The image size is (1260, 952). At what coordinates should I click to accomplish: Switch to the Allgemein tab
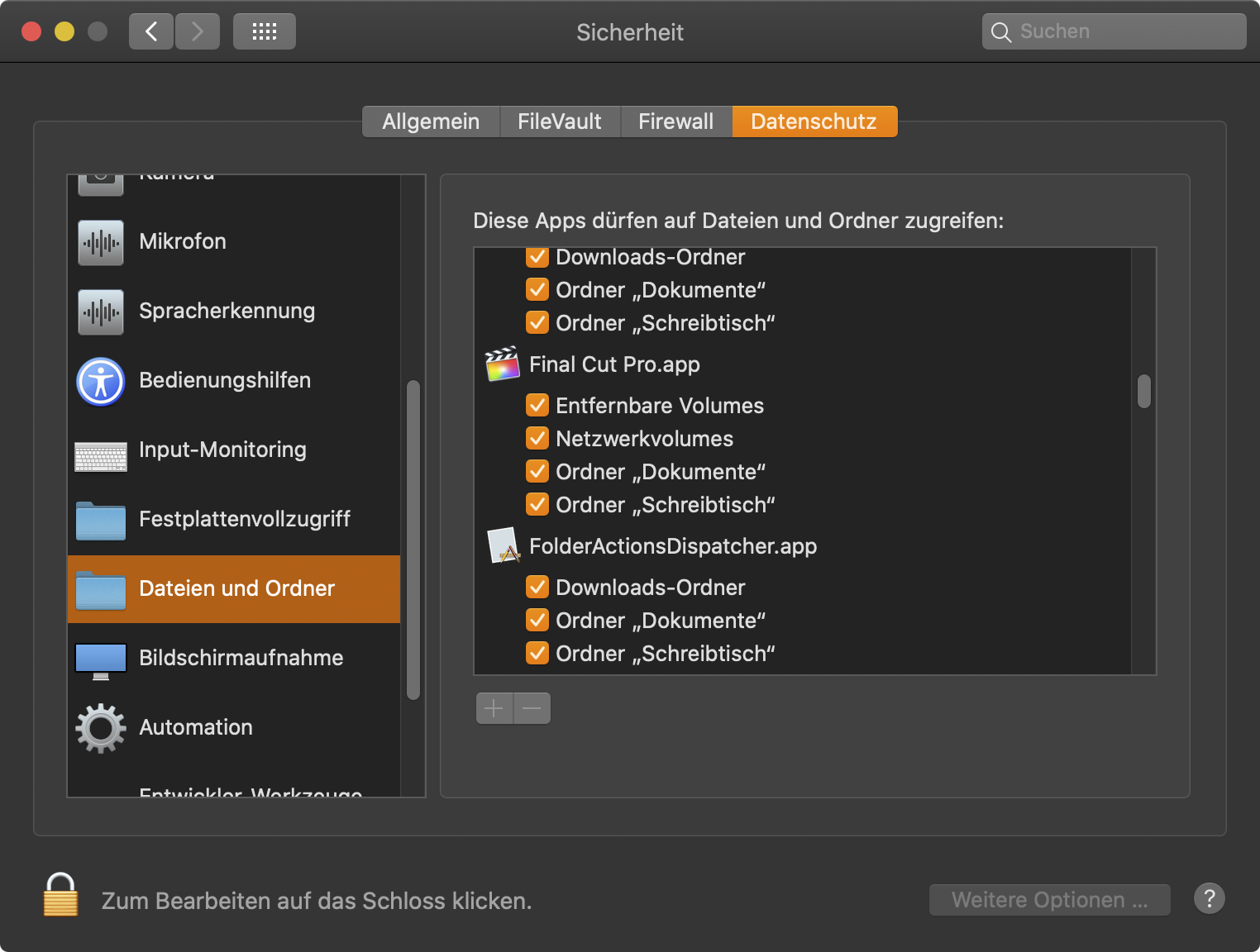(430, 121)
